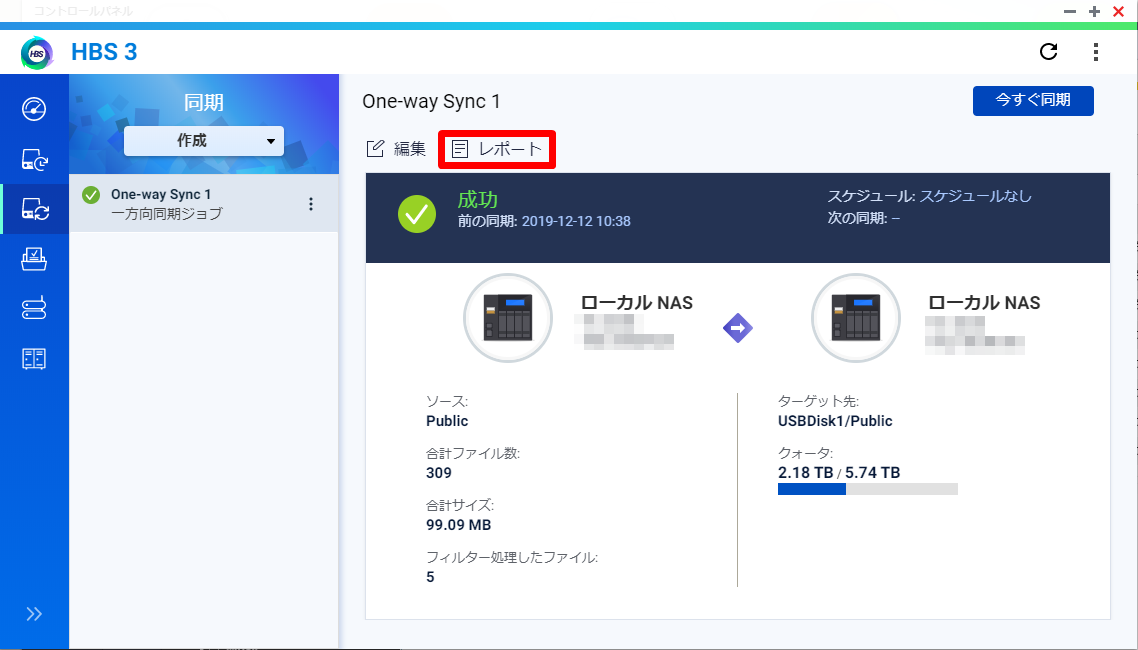Click the total size value 99.09 MB

tap(459, 524)
